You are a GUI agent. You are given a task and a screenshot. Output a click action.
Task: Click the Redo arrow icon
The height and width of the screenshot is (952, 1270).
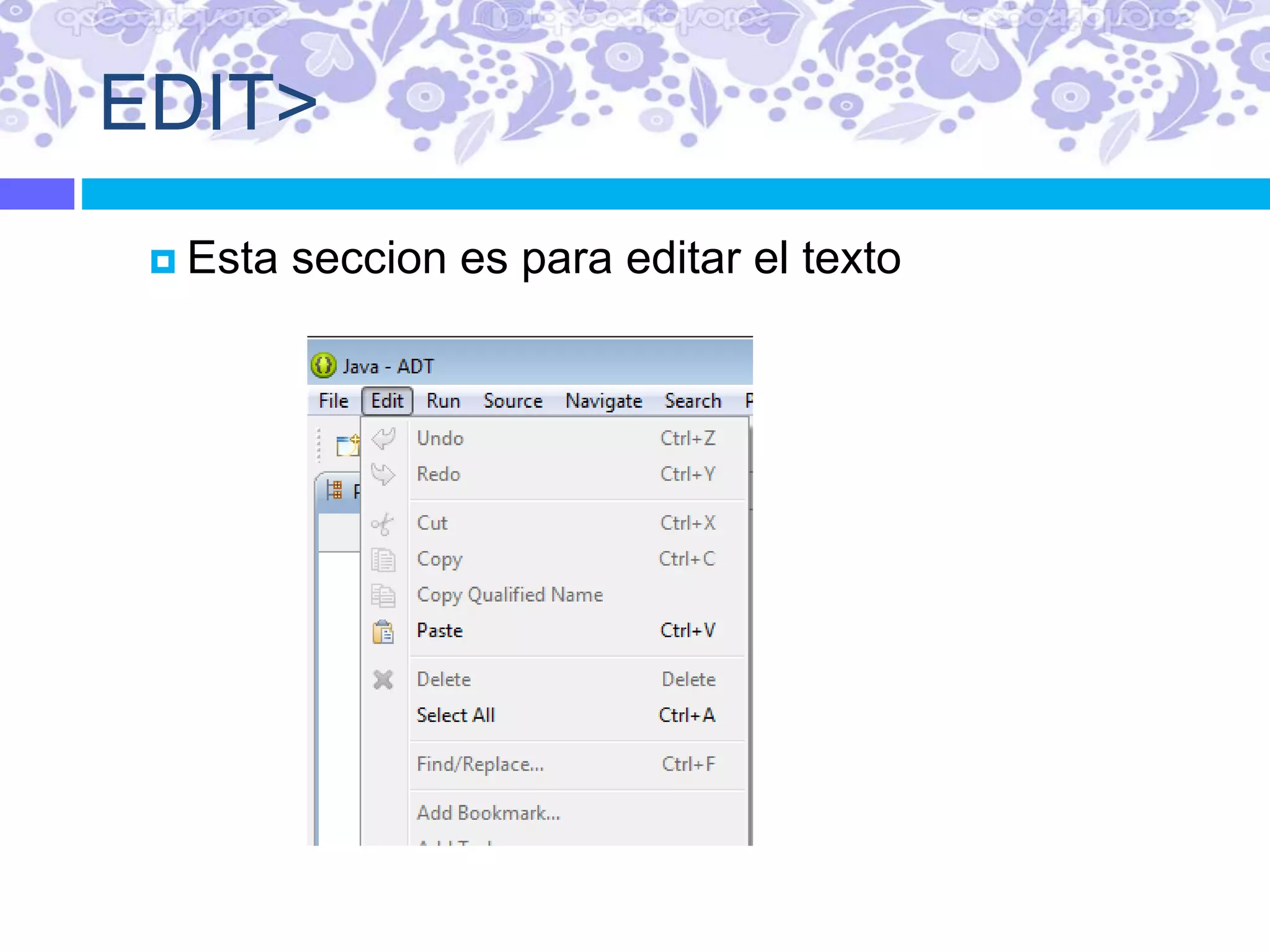383,475
